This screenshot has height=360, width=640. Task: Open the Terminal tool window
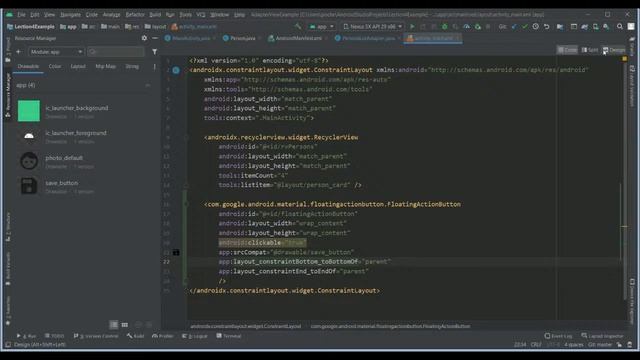(x=229, y=336)
